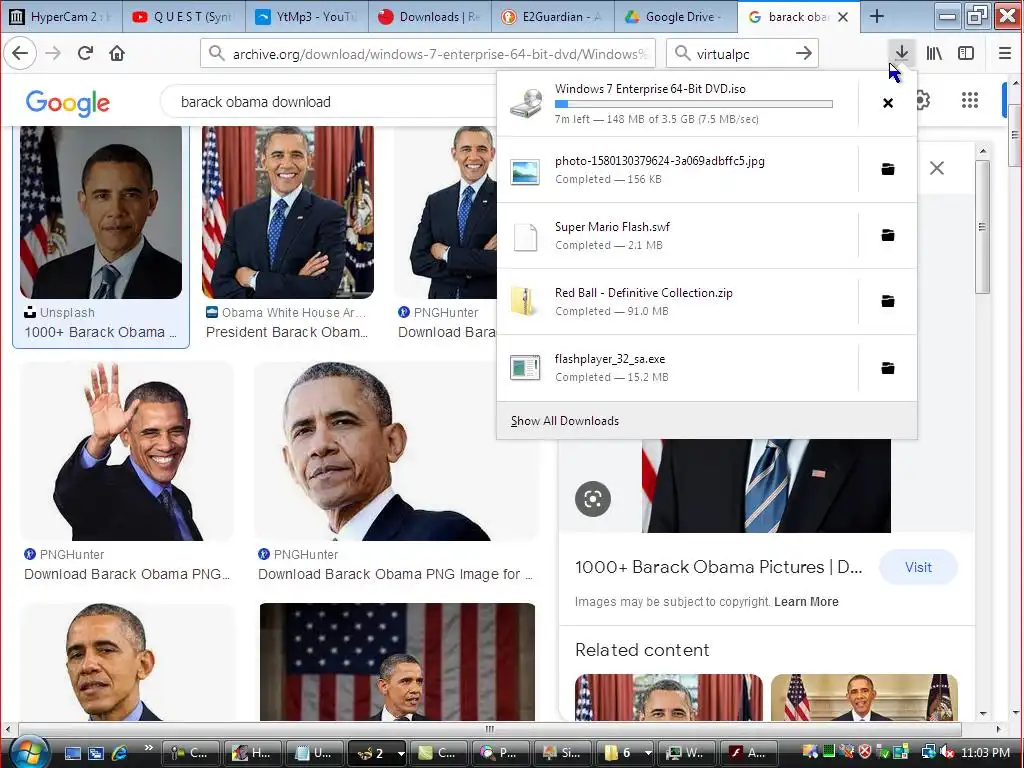The width and height of the screenshot is (1024, 768).
Task: Open containing folder for Super Mario Flash.swf
Action: pyautogui.click(x=888, y=235)
